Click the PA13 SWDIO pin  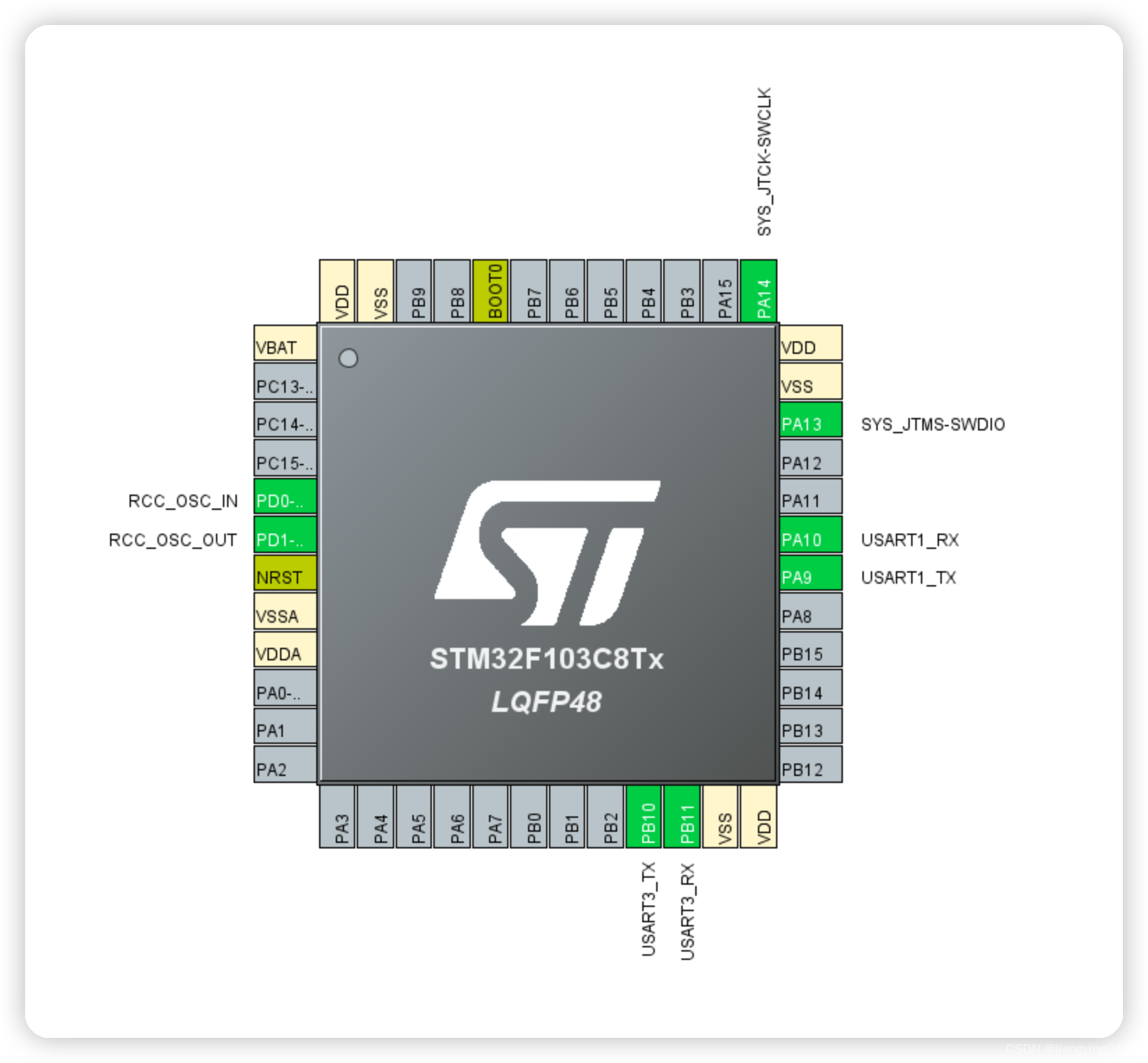pos(808,423)
